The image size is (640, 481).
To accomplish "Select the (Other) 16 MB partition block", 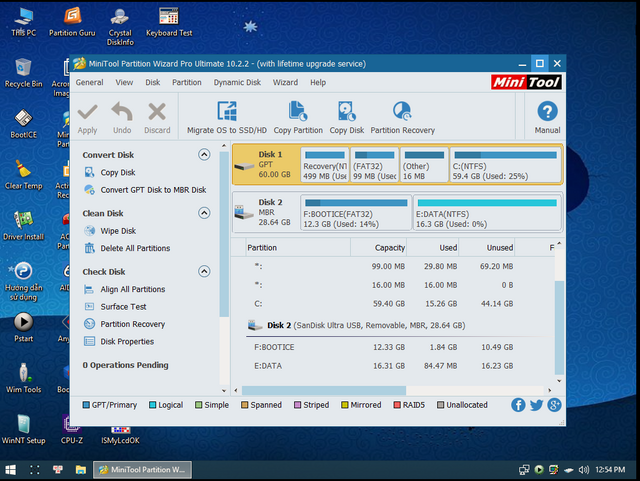I will [x=424, y=165].
